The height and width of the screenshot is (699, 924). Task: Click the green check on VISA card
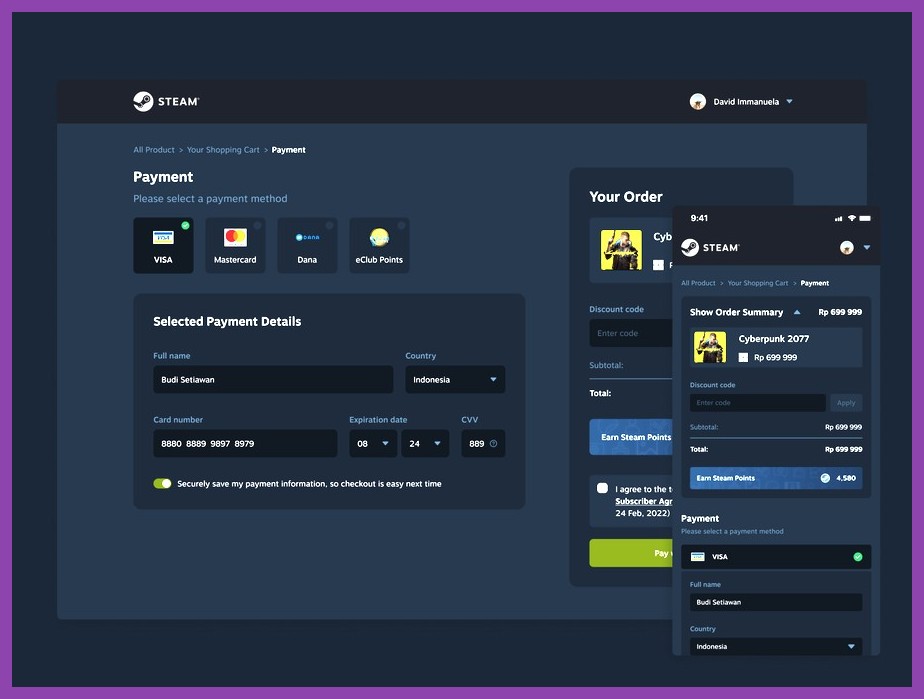185,225
